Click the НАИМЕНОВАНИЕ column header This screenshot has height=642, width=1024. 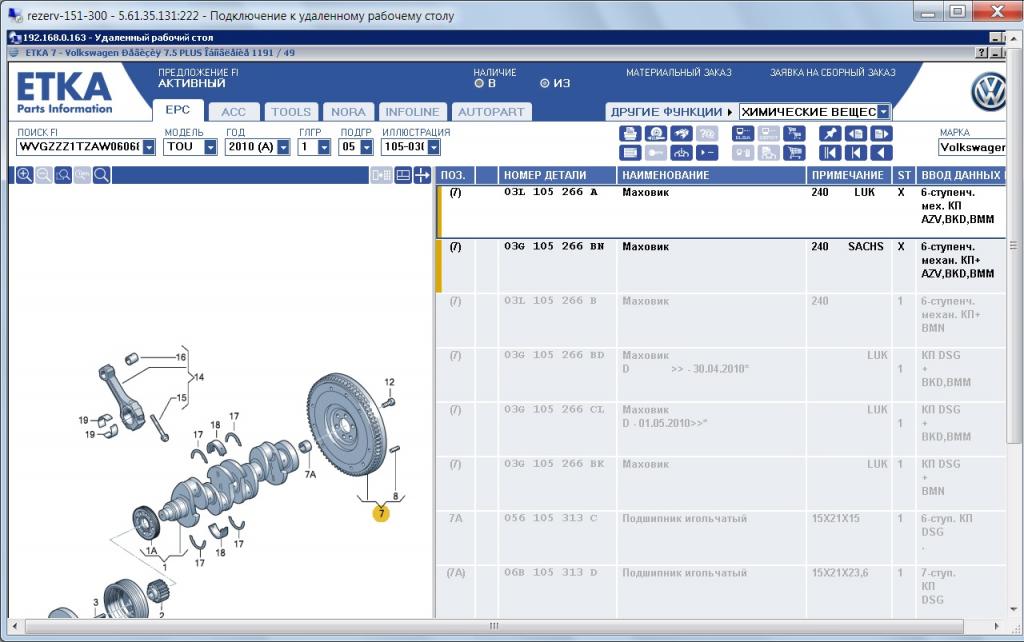coord(711,175)
